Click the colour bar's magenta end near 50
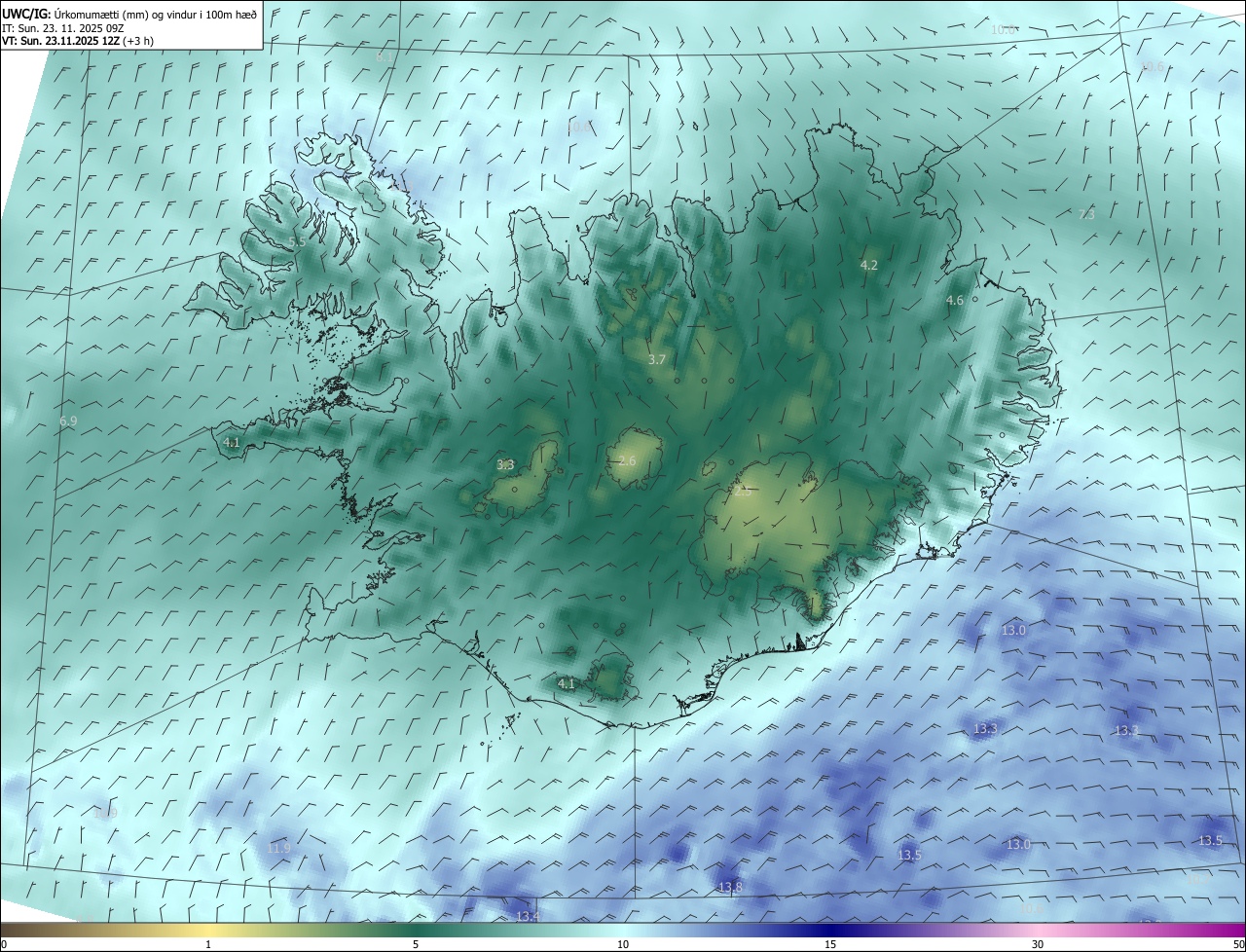The width and height of the screenshot is (1246, 952). [x=1234, y=930]
